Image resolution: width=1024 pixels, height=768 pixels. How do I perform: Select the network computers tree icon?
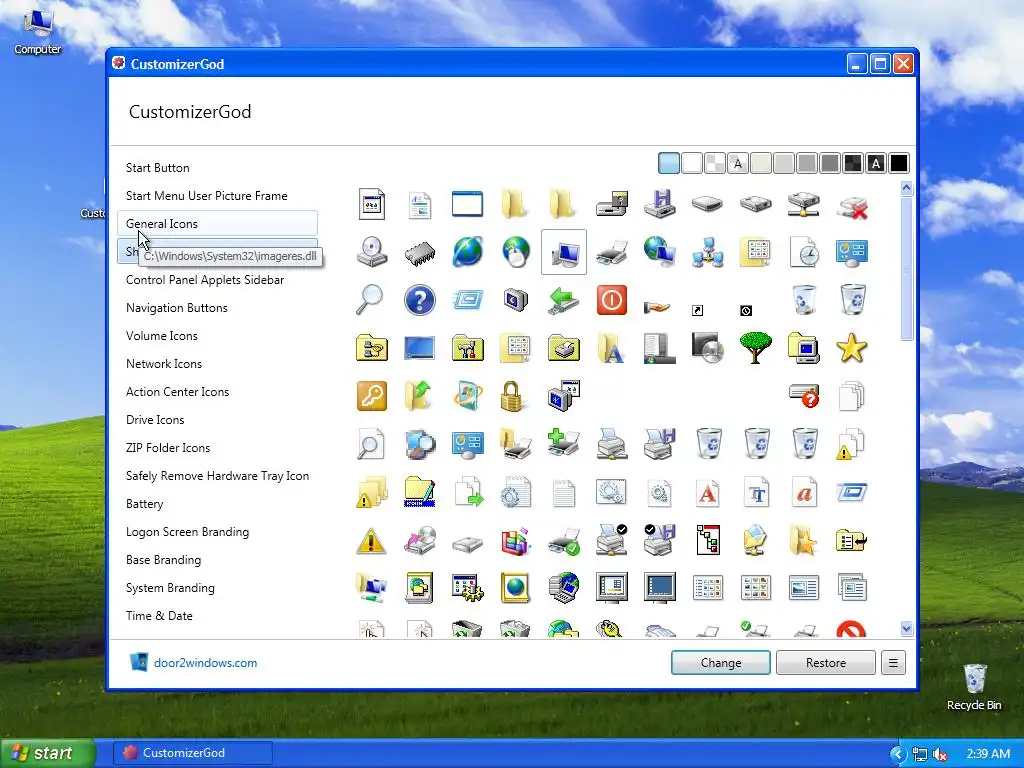(708, 252)
